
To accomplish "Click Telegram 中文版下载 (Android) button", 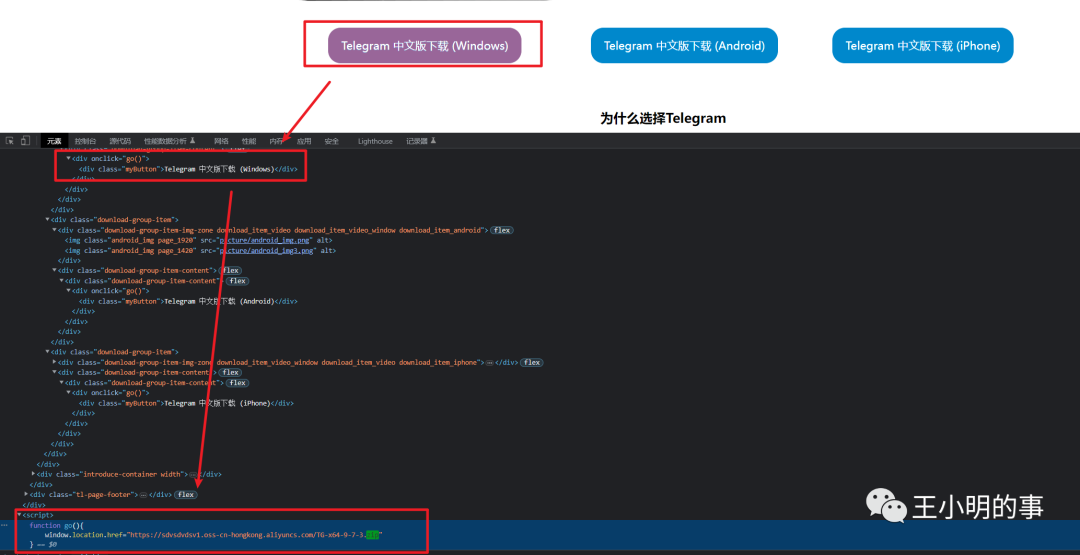I will pos(684,45).
